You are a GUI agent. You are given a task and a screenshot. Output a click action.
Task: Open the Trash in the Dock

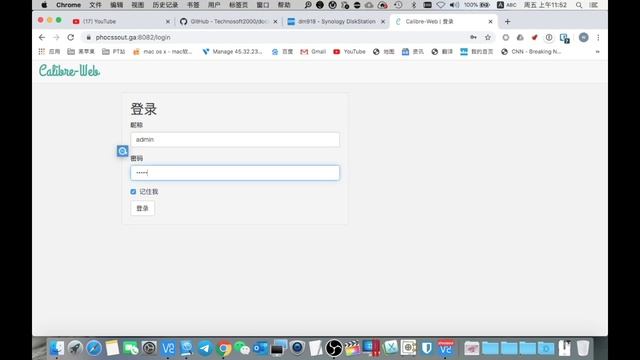(x=583, y=348)
